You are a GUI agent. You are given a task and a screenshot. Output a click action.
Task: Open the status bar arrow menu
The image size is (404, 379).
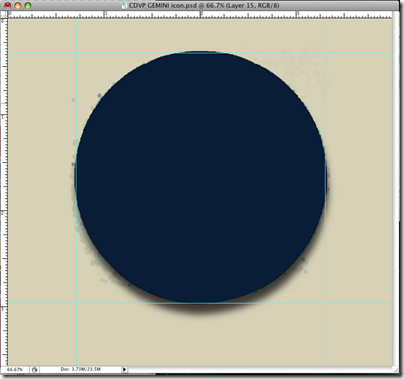click(x=124, y=369)
